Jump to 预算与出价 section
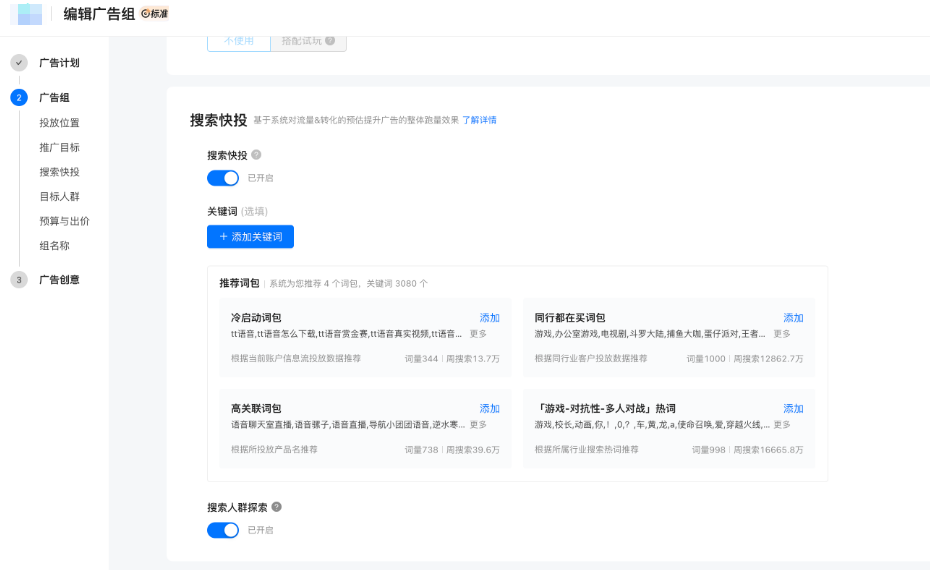Viewport: 930px width, 570px height. pyautogui.click(x=64, y=221)
